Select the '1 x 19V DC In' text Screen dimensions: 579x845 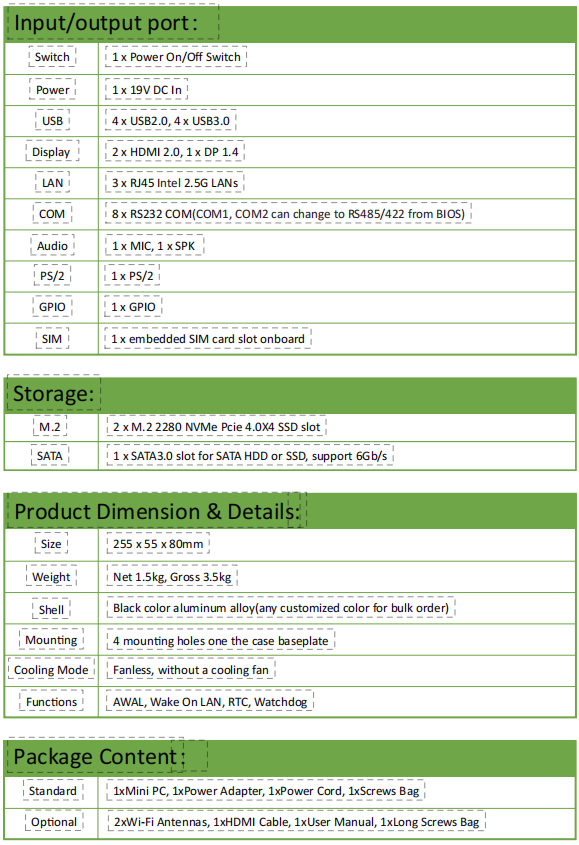(147, 90)
